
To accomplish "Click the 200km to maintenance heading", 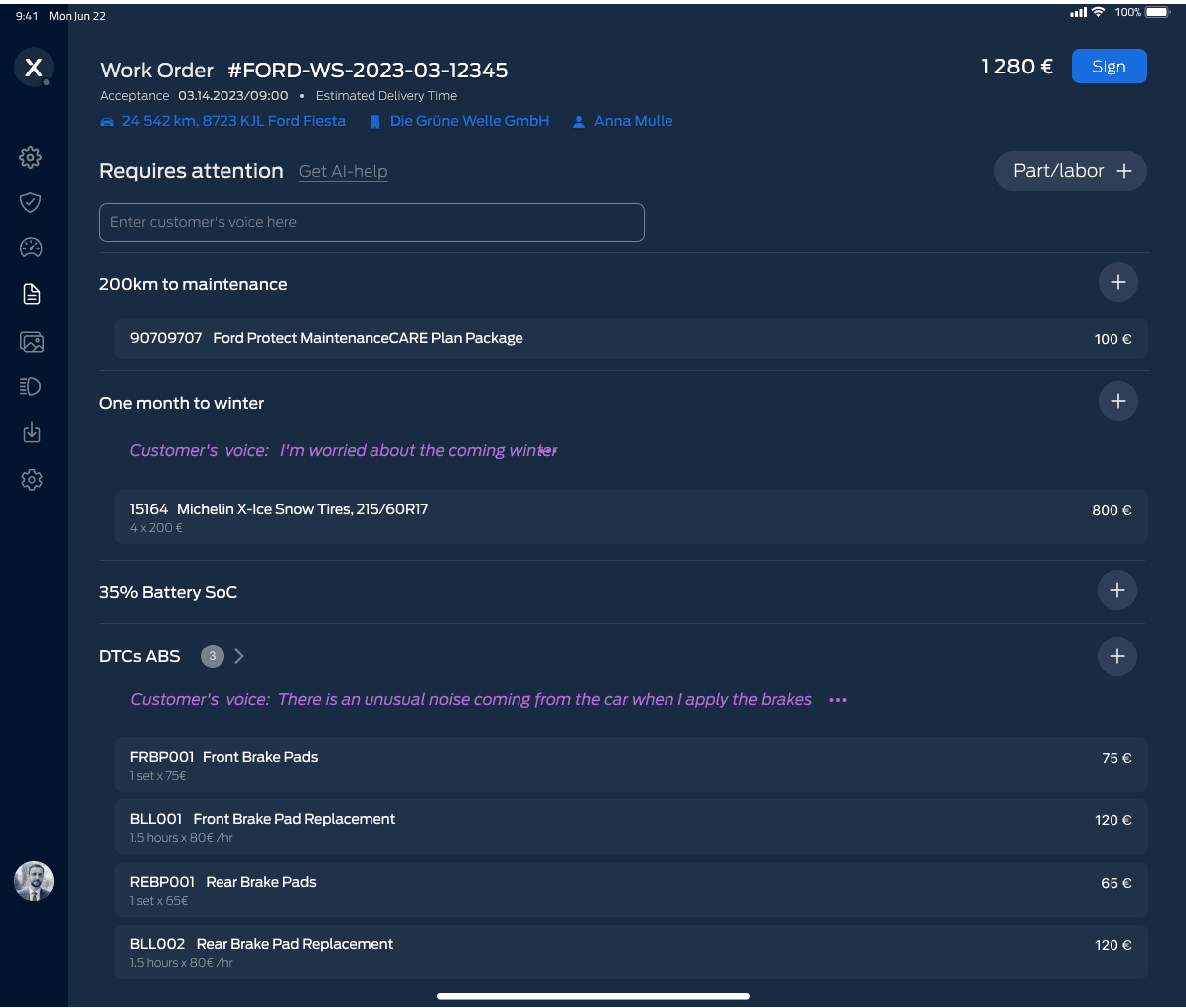I will [193, 284].
